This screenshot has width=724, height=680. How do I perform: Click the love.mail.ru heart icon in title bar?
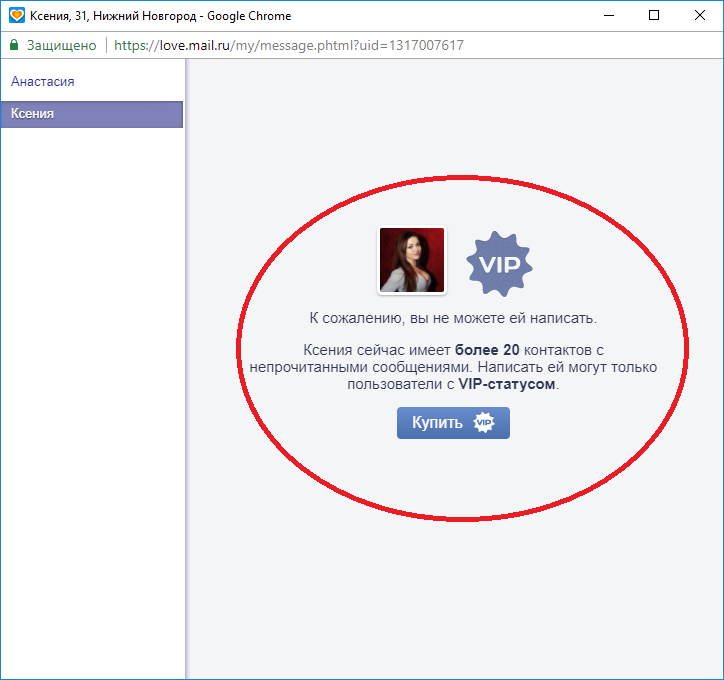[x=16, y=15]
